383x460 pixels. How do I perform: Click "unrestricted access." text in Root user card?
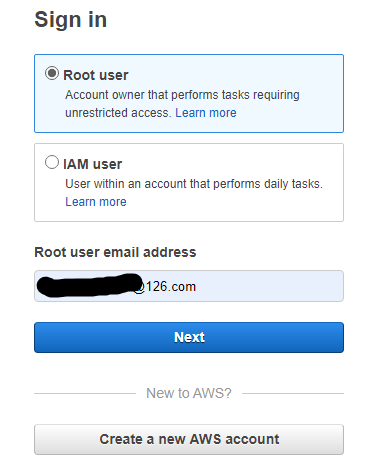tap(118, 113)
